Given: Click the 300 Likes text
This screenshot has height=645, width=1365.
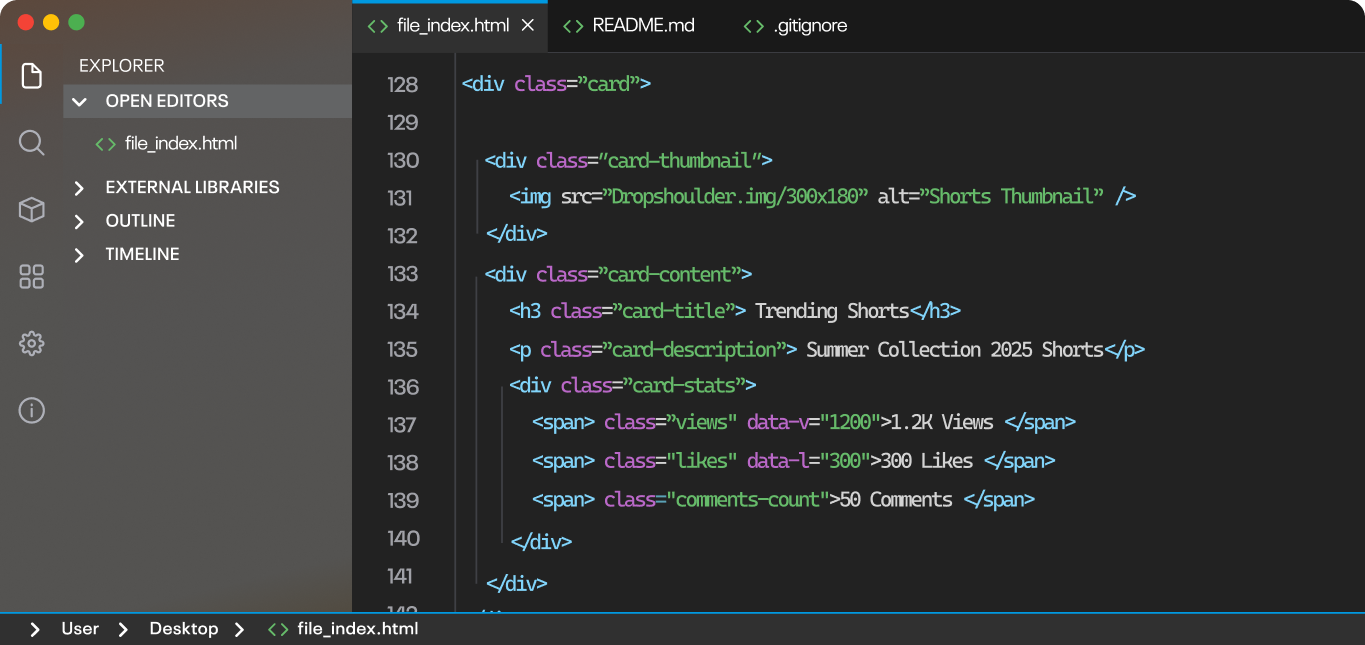Looking at the screenshot, I should (x=926, y=460).
